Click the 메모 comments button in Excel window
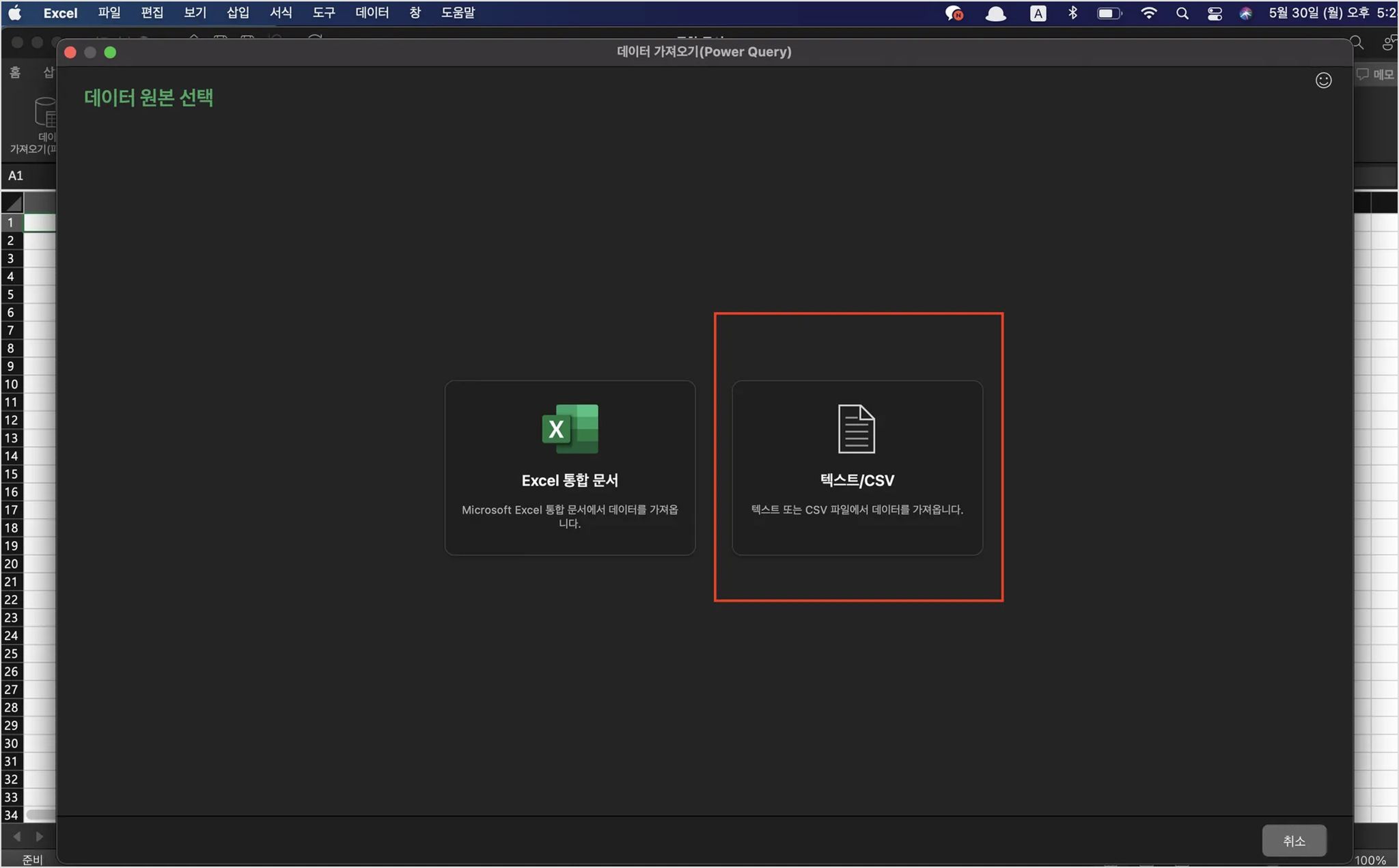Viewport: 1399px width, 868px height. click(1376, 74)
